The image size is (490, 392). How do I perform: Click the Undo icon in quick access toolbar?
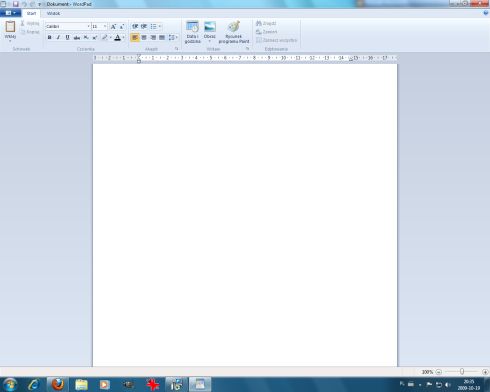point(24,4)
